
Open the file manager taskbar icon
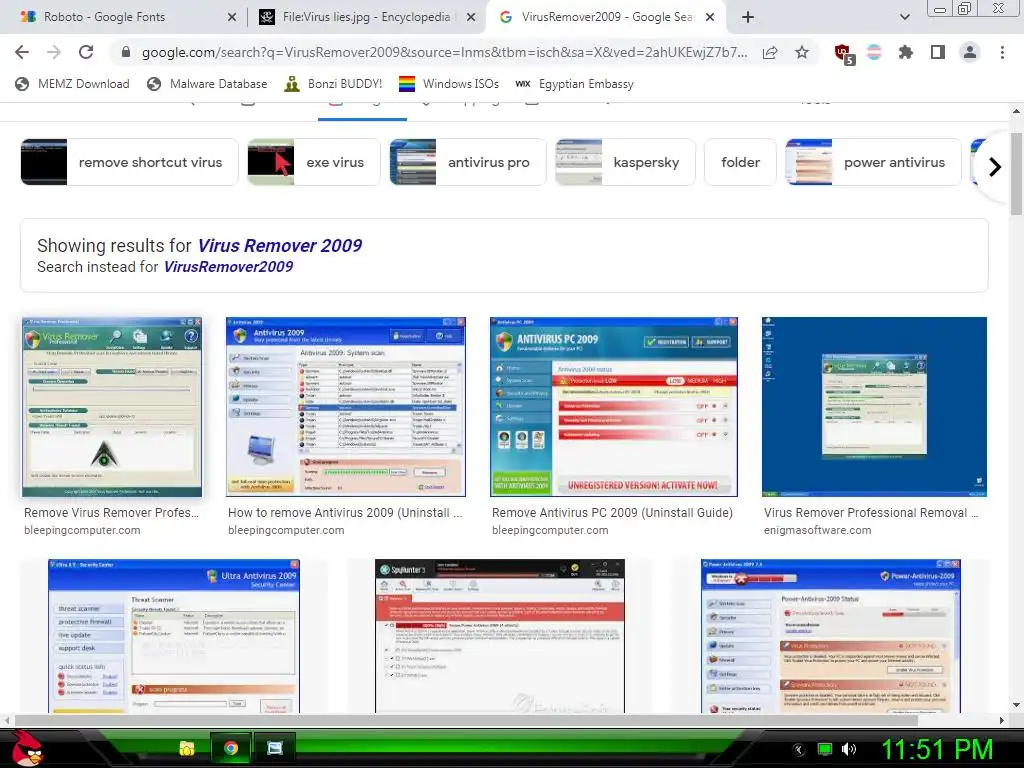tap(187, 748)
